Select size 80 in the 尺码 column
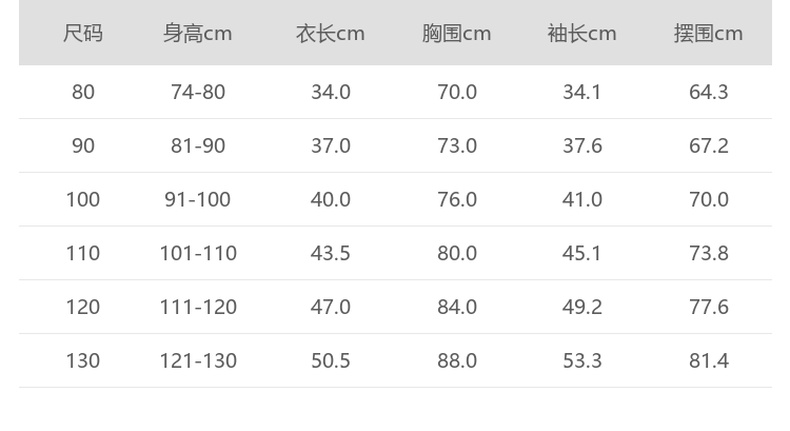 pyautogui.click(x=83, y=92)
